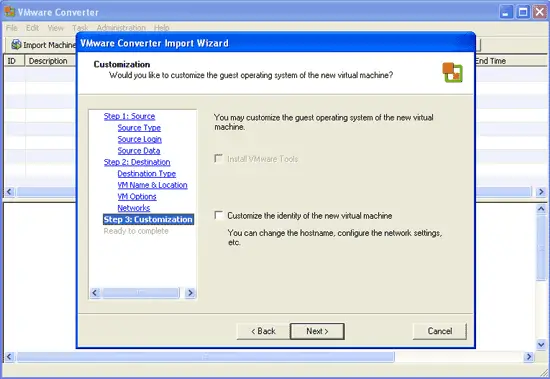Image resolution: width=550 pixels, height=379 pixels.
Task: Click the bottom pane right scroll arrow
Action: point(529,357)
